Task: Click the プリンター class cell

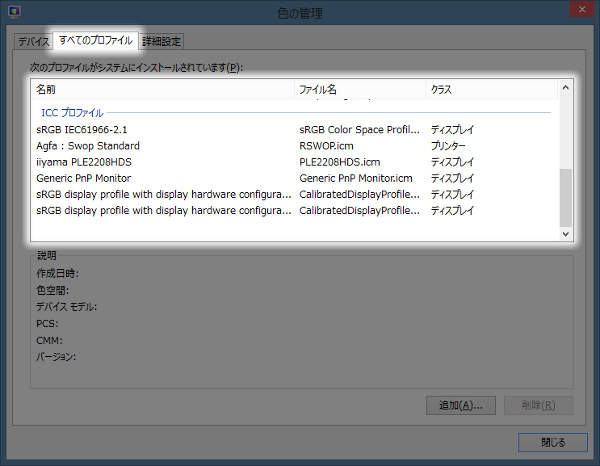Action: click(x=448, y=146)
